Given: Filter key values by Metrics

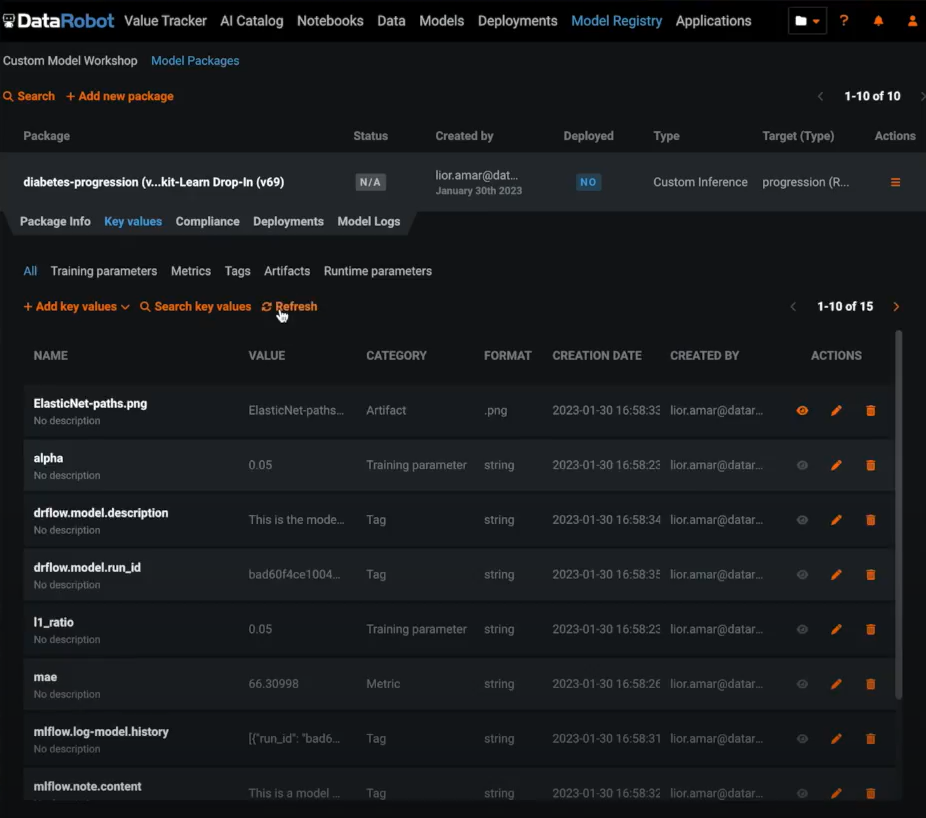Looking at the screenshot, I should coord(191,271).
